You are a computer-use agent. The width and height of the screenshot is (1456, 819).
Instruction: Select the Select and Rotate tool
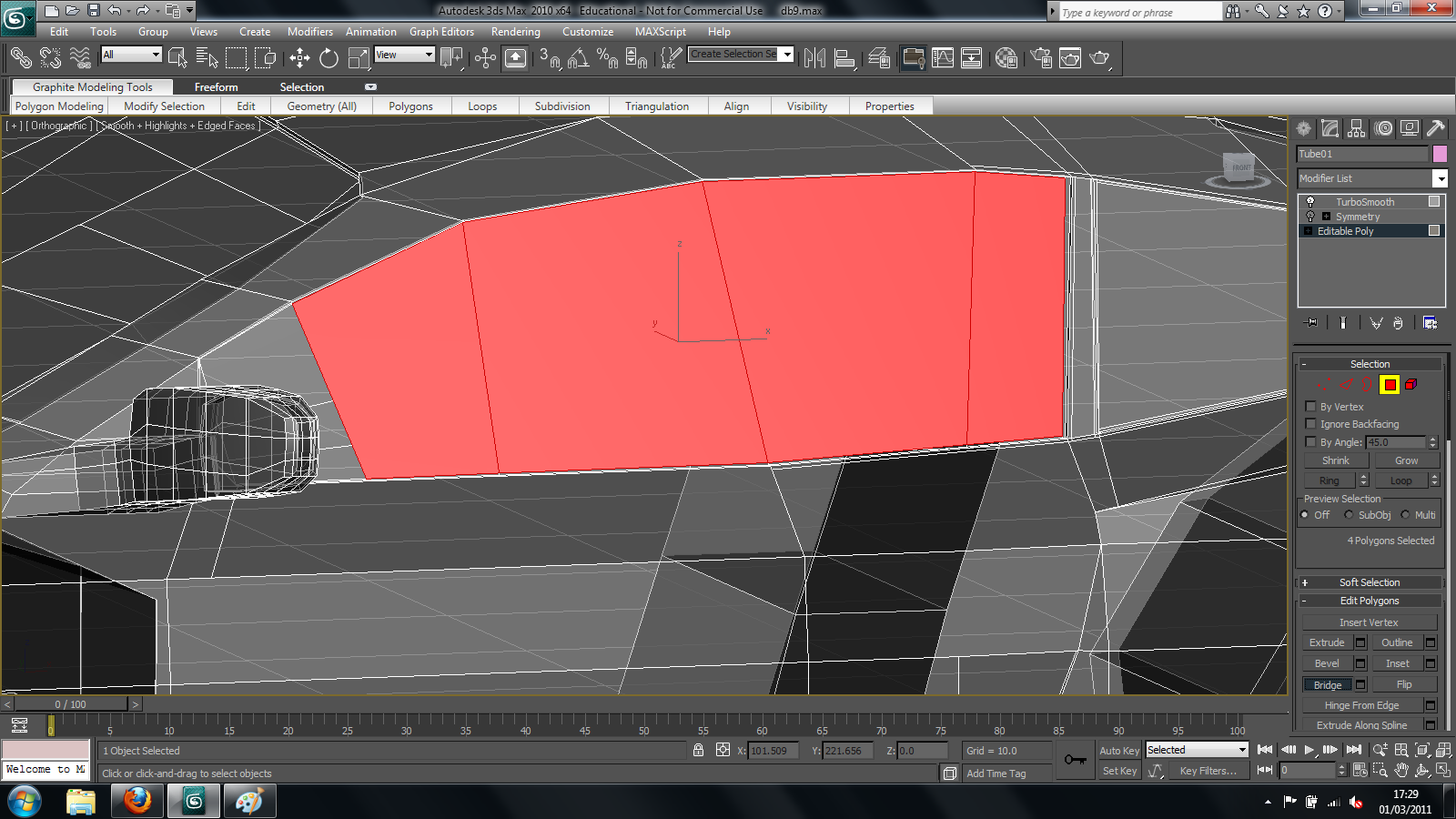[x=328, y=57]
